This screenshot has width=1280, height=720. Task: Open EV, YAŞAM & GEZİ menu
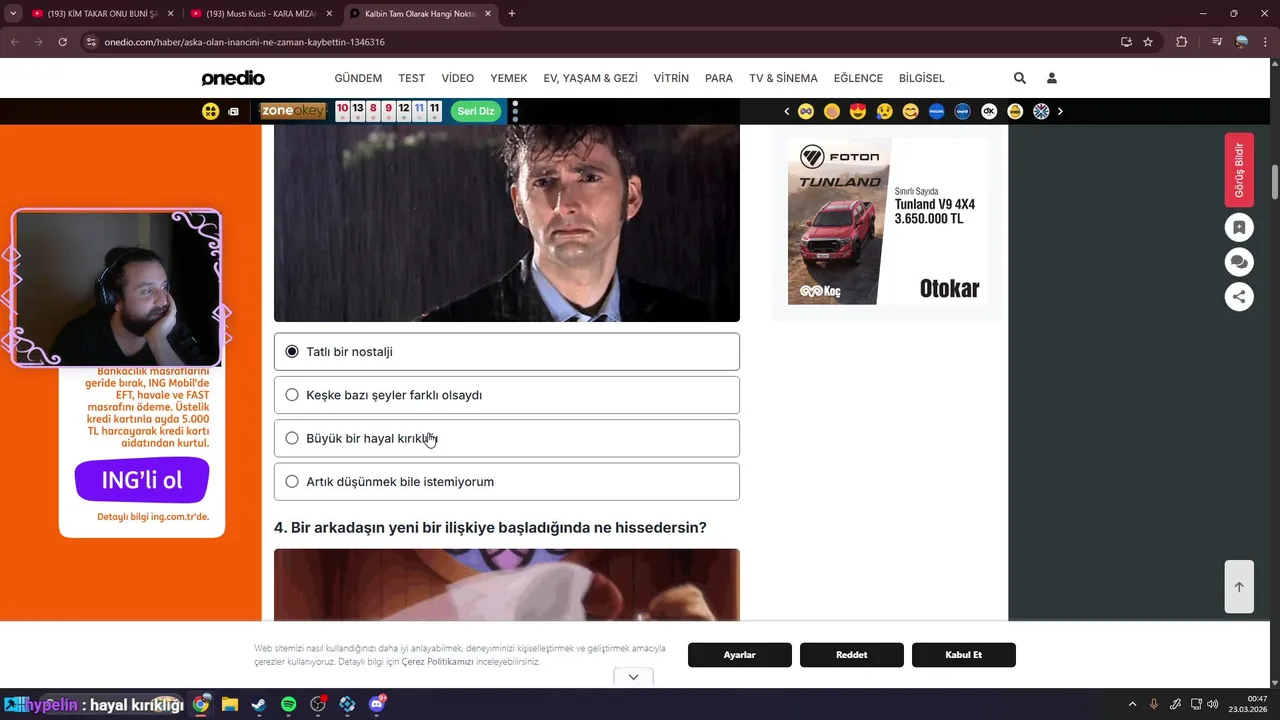click(x=591, y=78)
